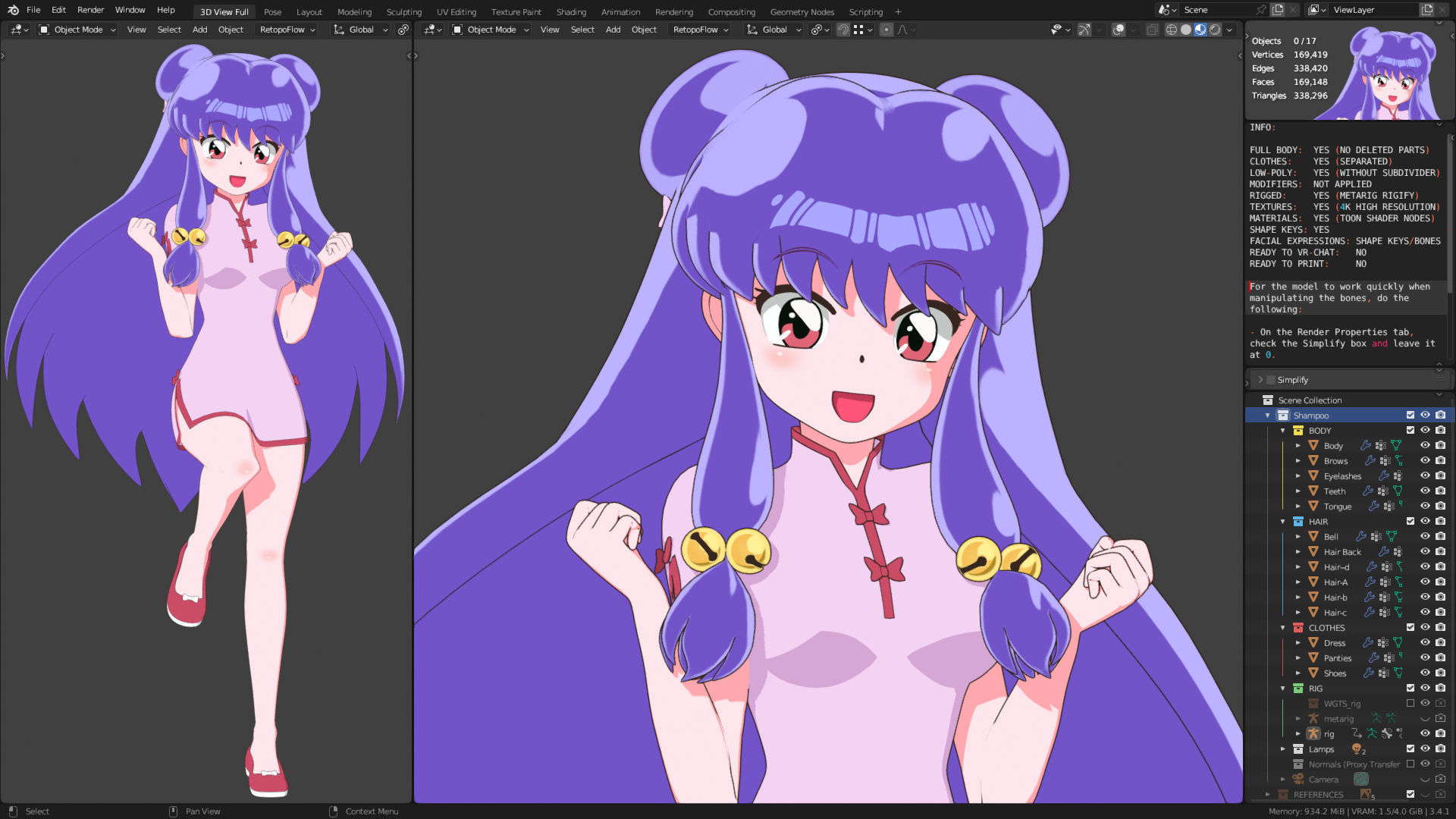This screenshot has height=819, width=1456.
Task: Open Global orientation dropdown in right viewport
Action: [773, 30]
